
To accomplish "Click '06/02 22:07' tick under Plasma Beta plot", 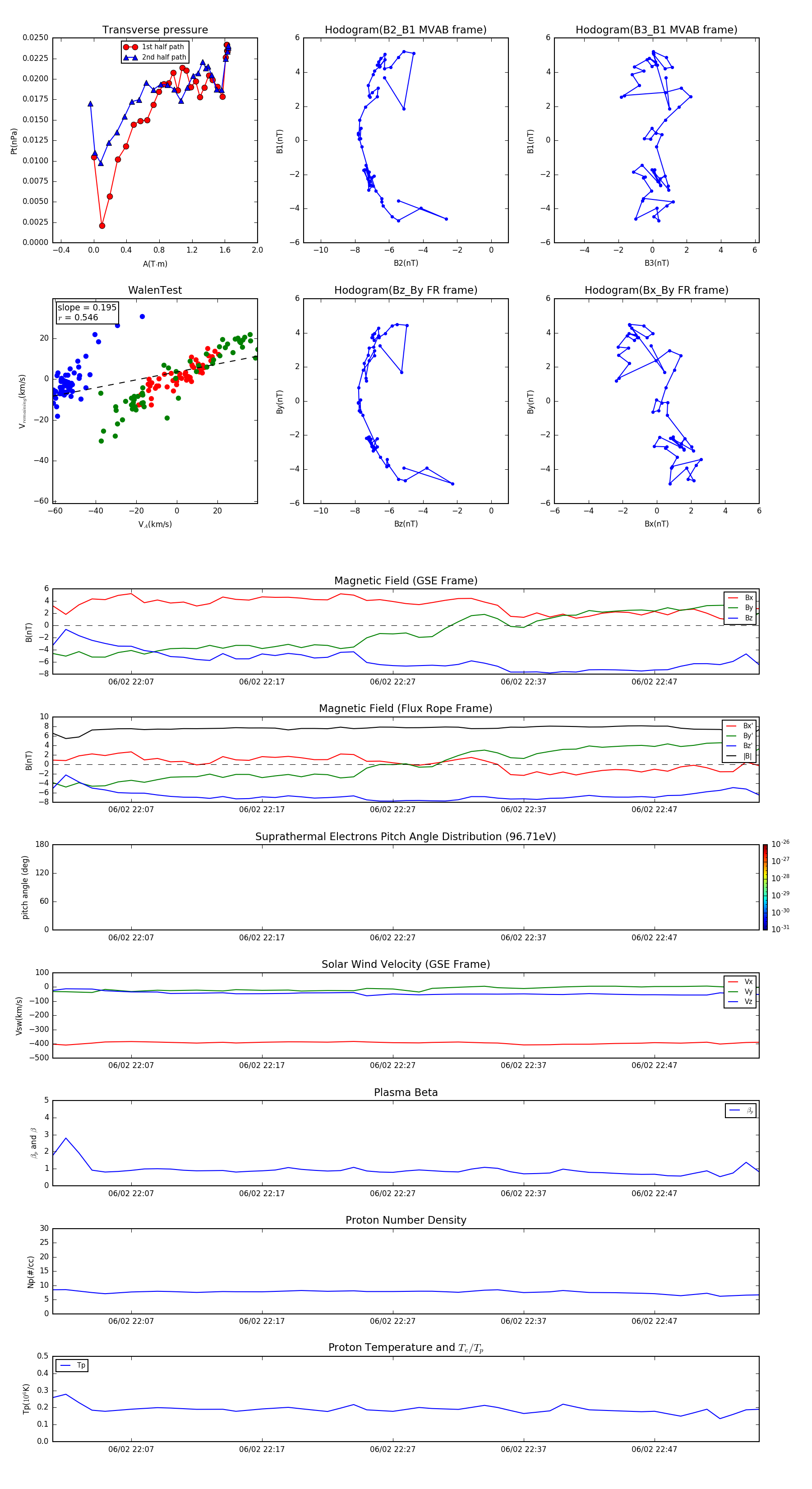I will 131,1193.
